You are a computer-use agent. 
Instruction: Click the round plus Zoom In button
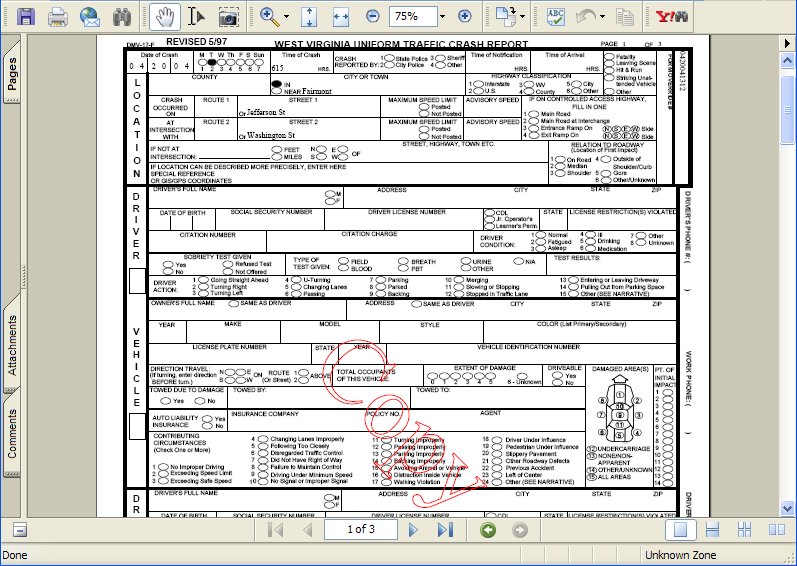click(x=464, y=16)
